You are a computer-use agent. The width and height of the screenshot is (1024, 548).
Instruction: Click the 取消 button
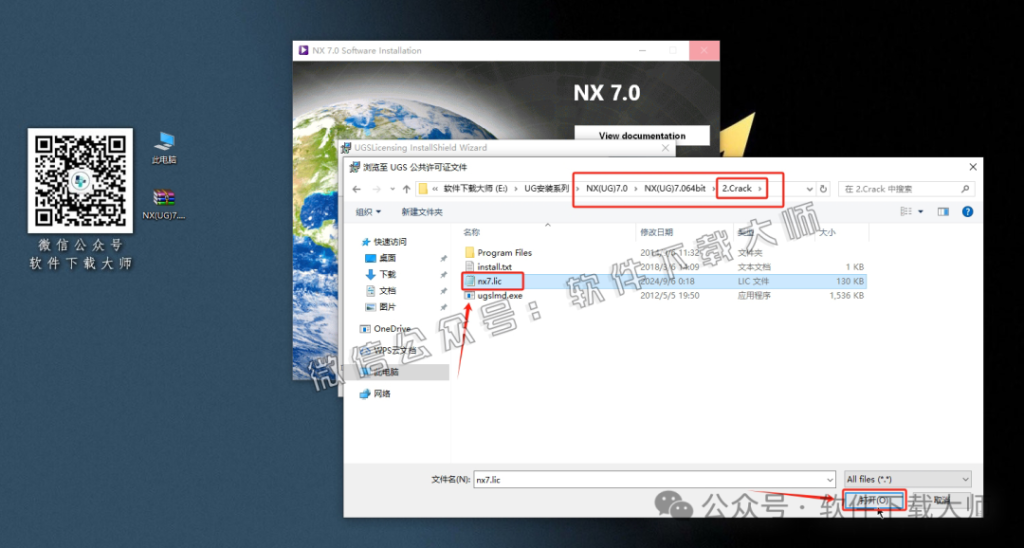coord(943,500)
